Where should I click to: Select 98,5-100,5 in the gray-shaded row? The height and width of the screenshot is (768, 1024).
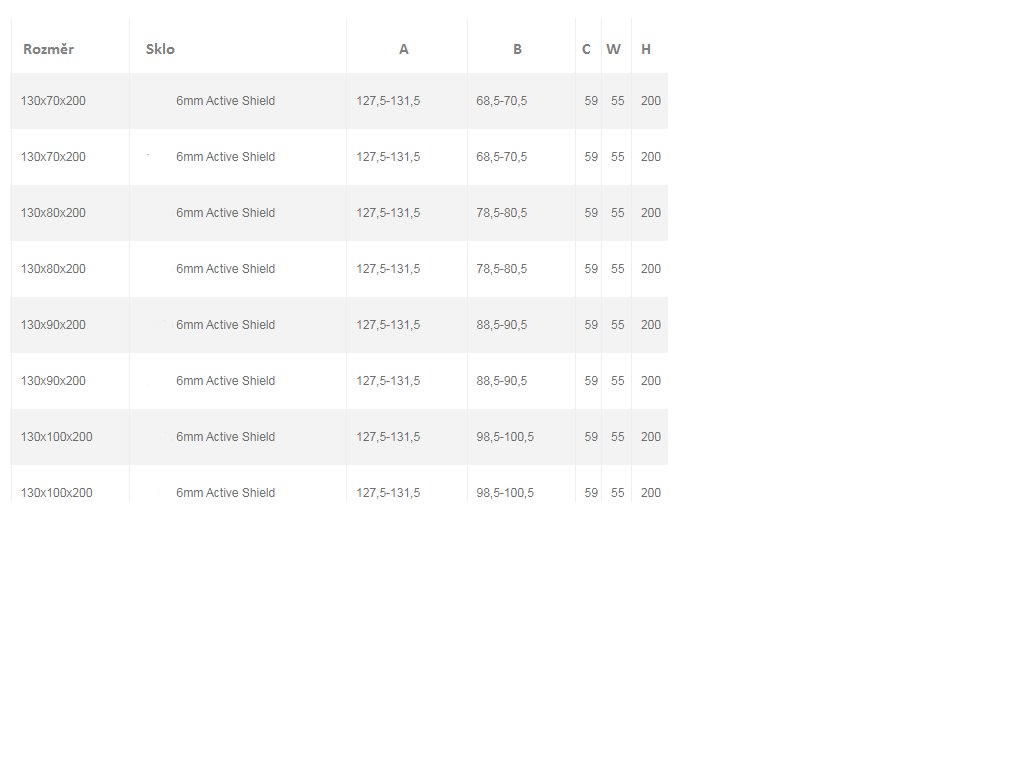505,437
